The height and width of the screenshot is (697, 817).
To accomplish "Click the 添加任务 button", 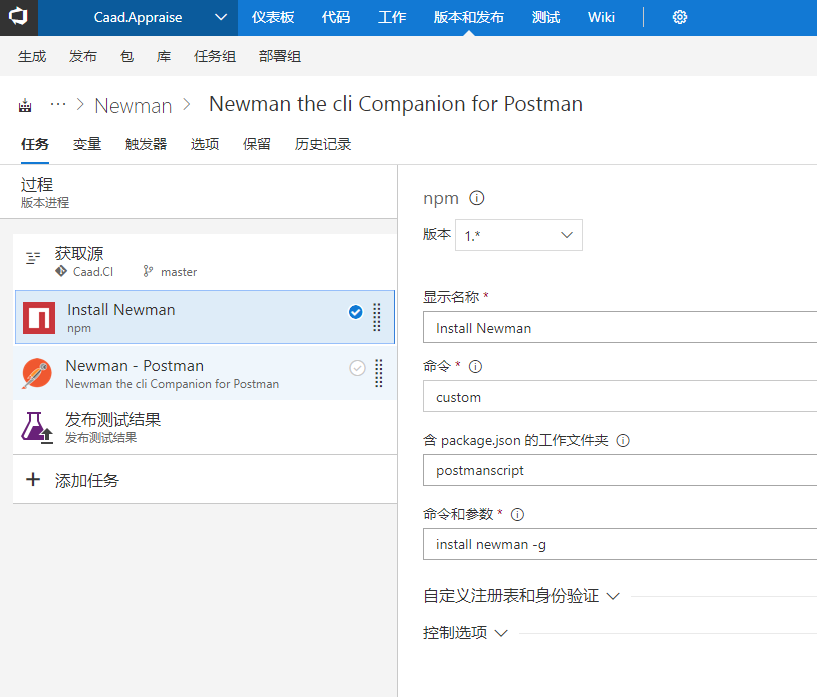I will coord(204,479).
